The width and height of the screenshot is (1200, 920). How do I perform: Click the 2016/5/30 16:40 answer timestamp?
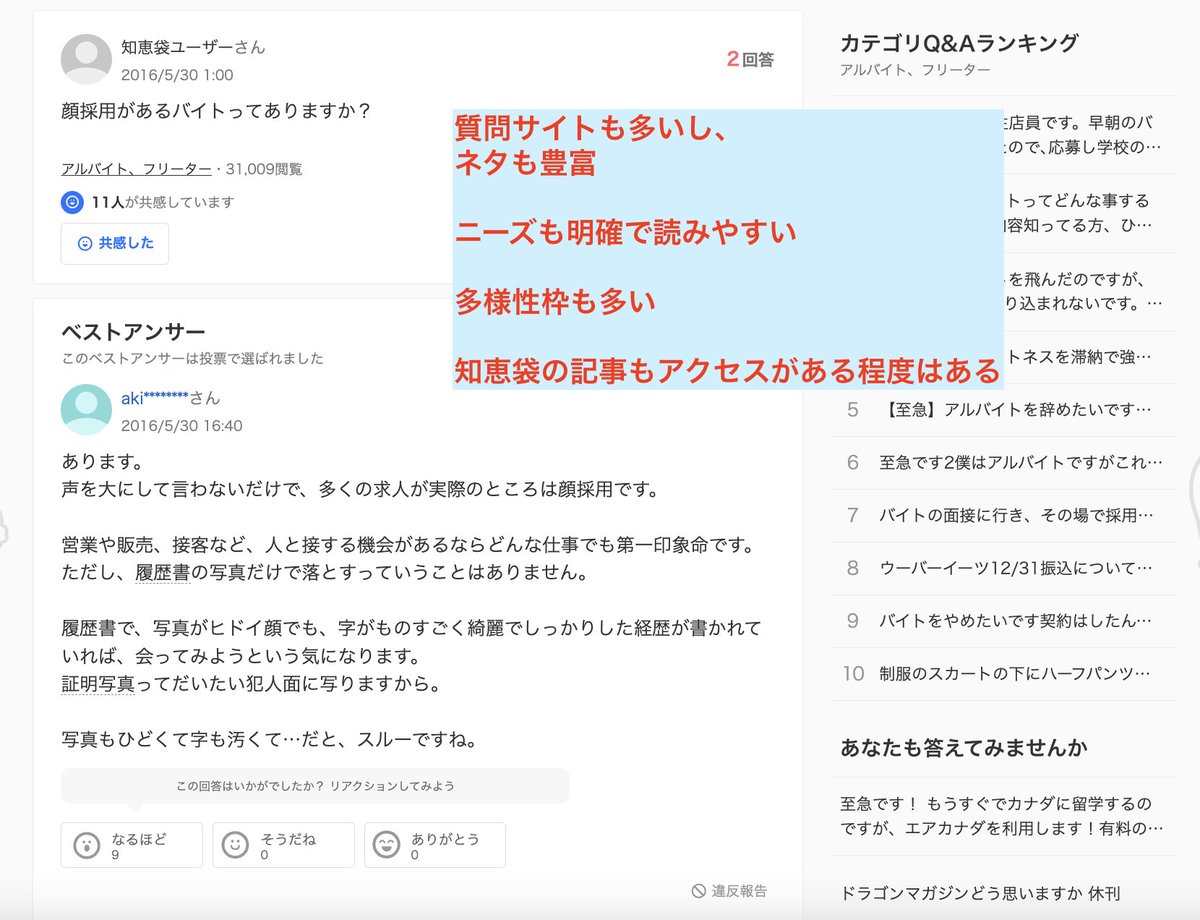(x=182, y=425)
